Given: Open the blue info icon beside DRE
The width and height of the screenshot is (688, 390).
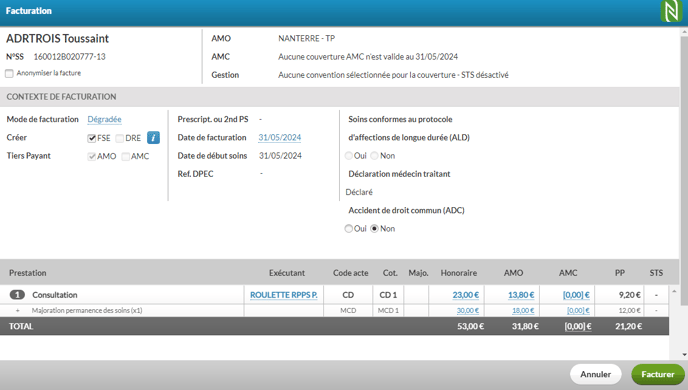Looking at the screenshot, I should (153, 138).
